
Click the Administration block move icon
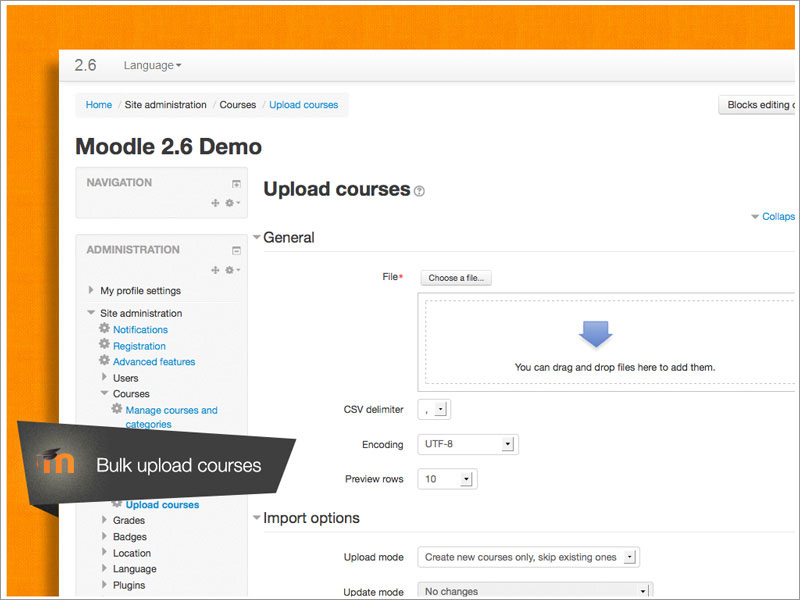tap(215, 270)
